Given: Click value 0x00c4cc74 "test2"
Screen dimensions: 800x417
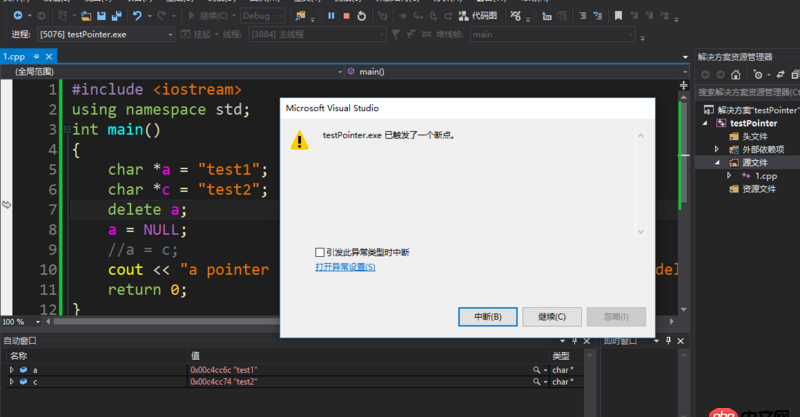Looking at the screenshot, I should click(x=224, y=381).
